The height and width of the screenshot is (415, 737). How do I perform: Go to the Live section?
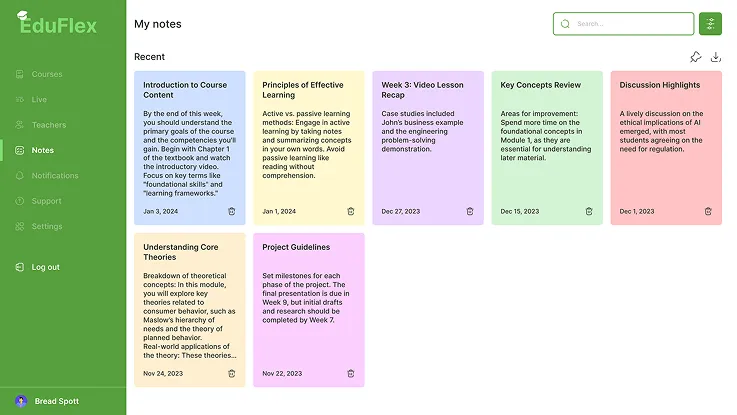[x=39, y=99]
